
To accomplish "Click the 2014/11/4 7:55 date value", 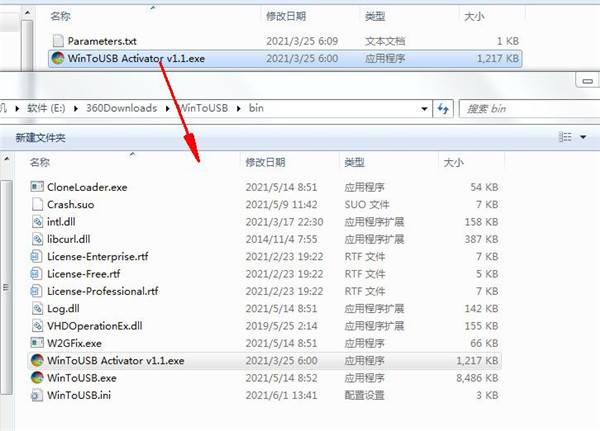I will [x=281, y=239].
